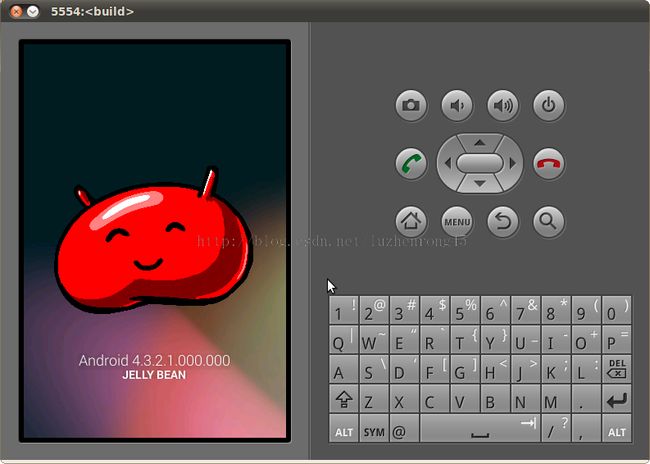The image size is (650, 464).
Task: Click the Android 4.3.2.1.000.000 version text
Action: [x=154, y=360]
